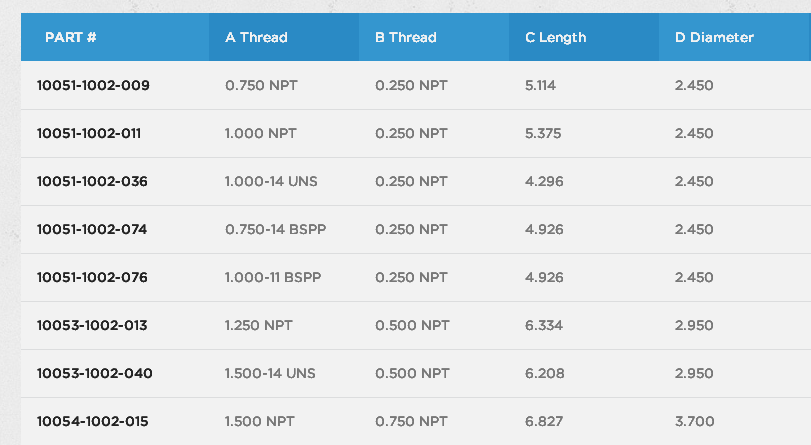Click the 0.750 NPT B Thread cell
Screen dimensions: 811x445
412,421
